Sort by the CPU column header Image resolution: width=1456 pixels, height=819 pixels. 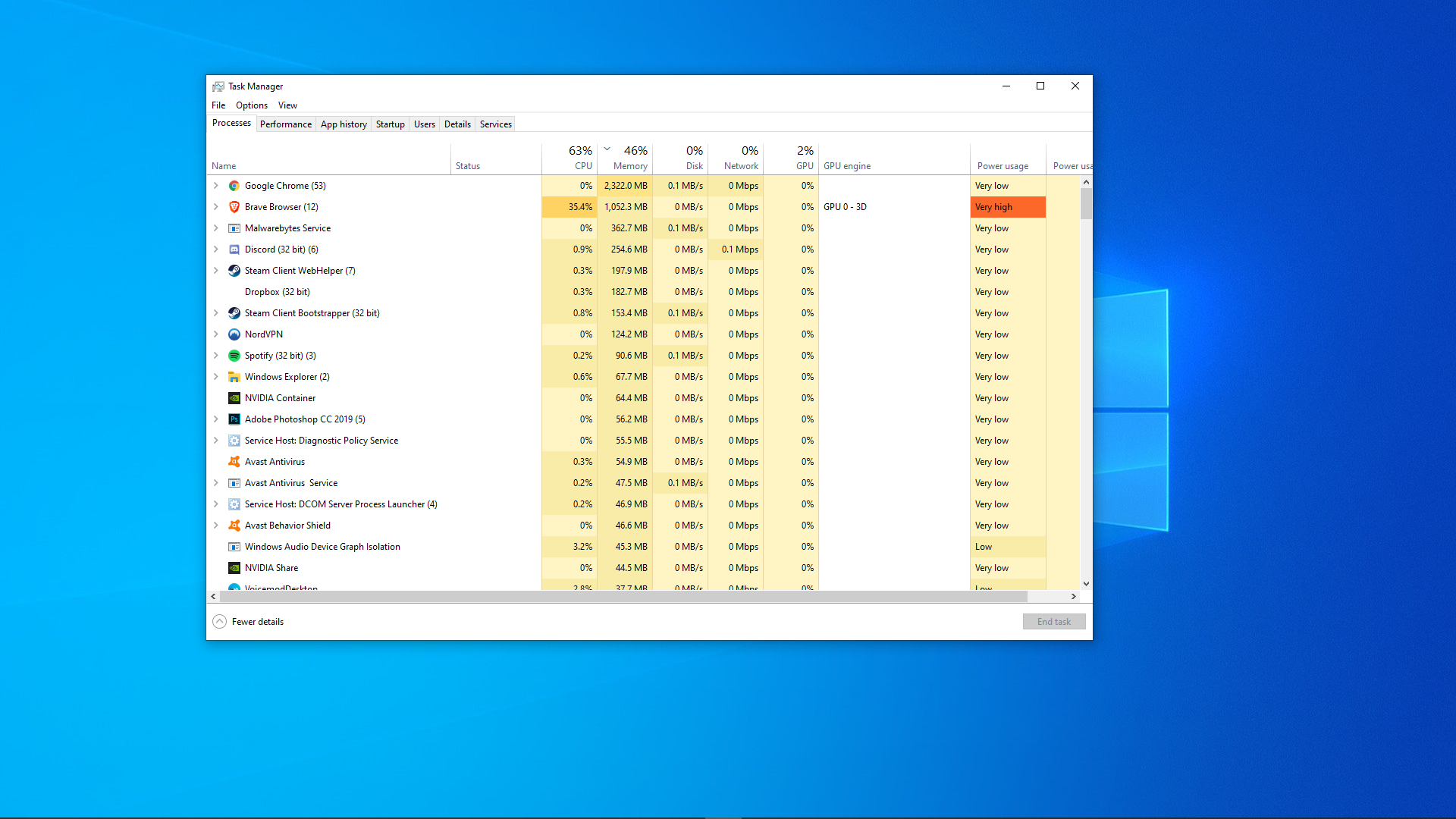(570, 158)
